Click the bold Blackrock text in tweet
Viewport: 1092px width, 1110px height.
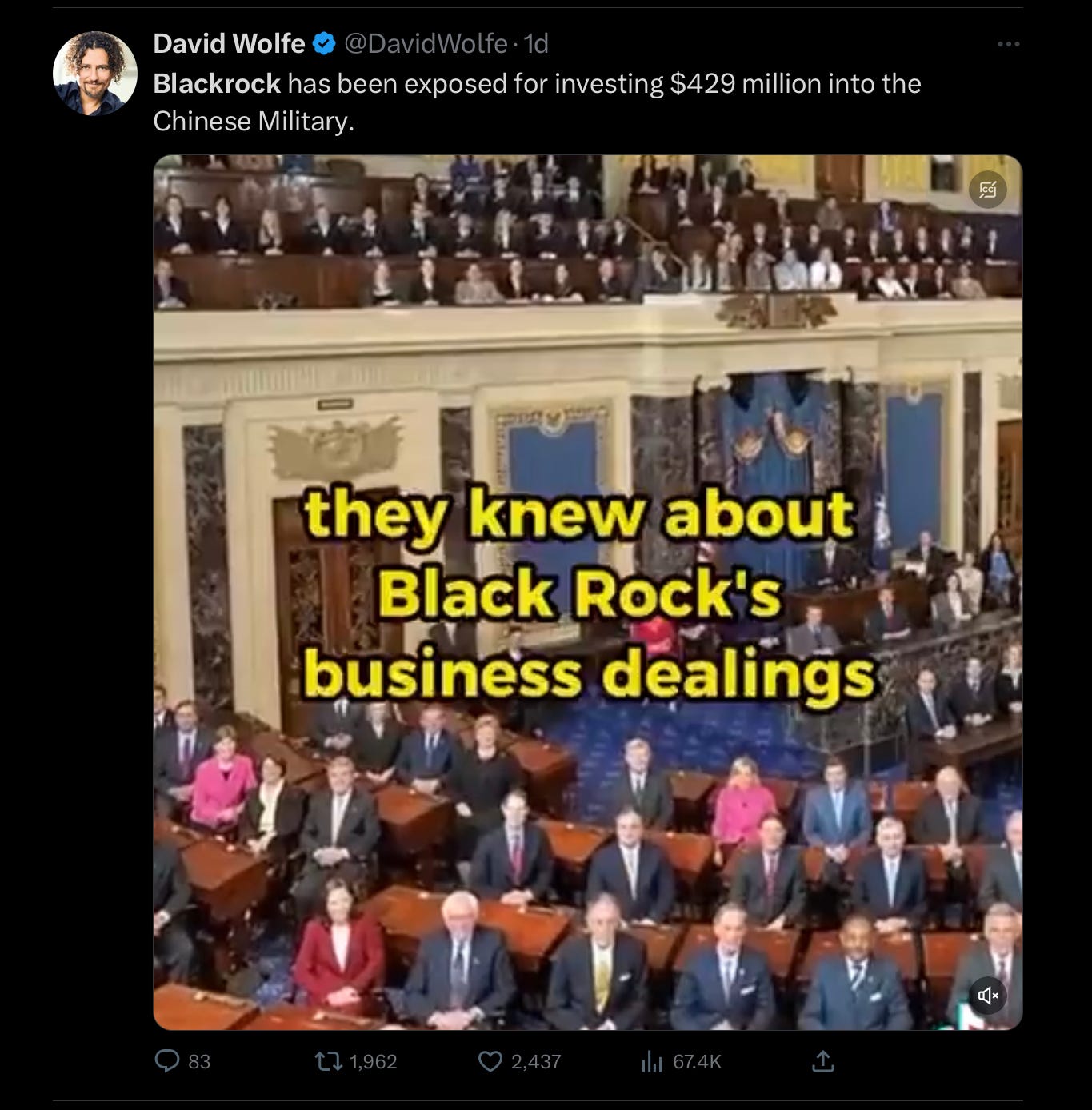click(x=217, y=83)
